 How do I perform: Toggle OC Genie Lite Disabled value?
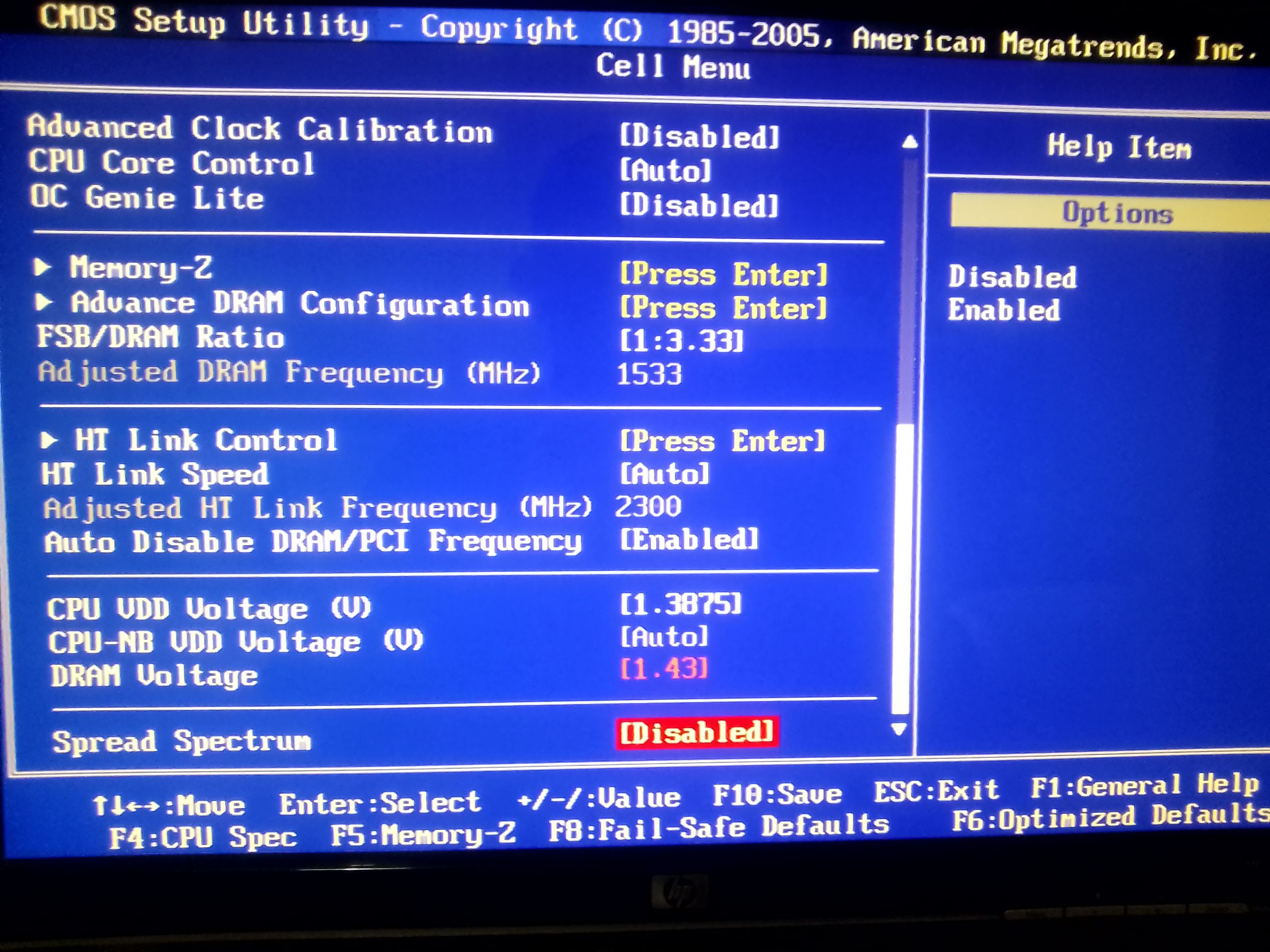tap(699, 206)
